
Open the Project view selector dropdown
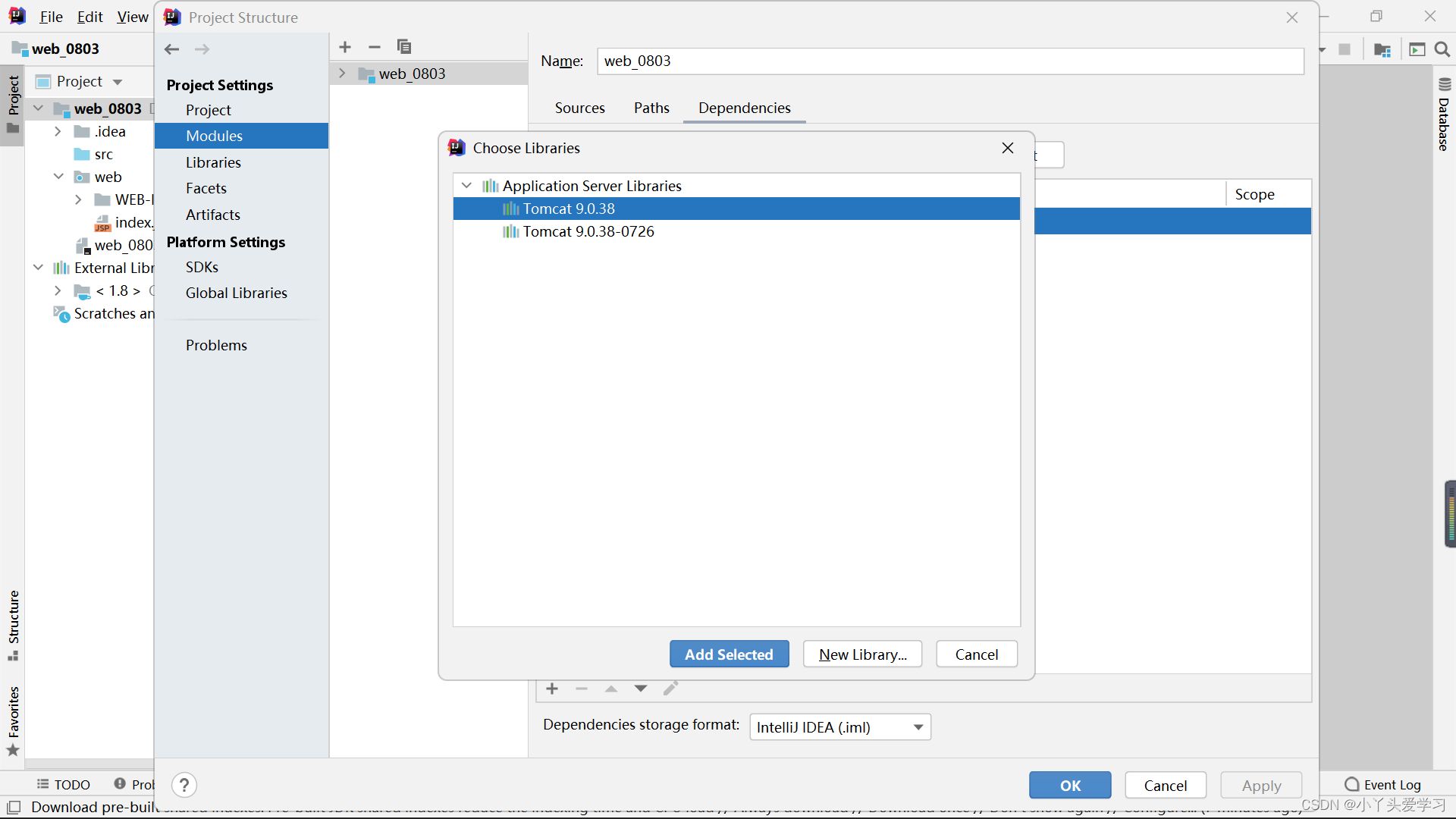pyautogui.click(x=89, y=81)
